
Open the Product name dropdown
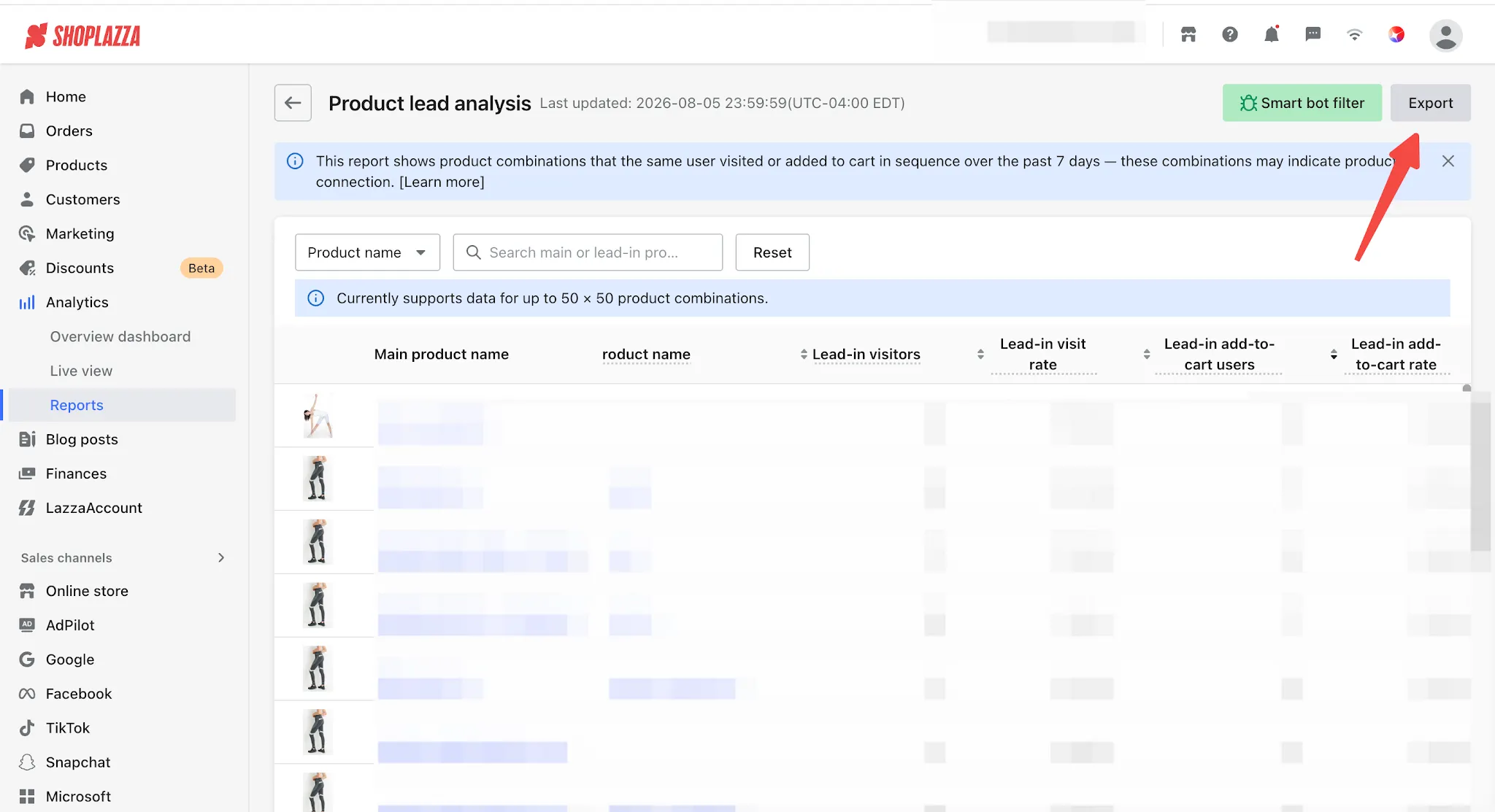pos(367,252)
